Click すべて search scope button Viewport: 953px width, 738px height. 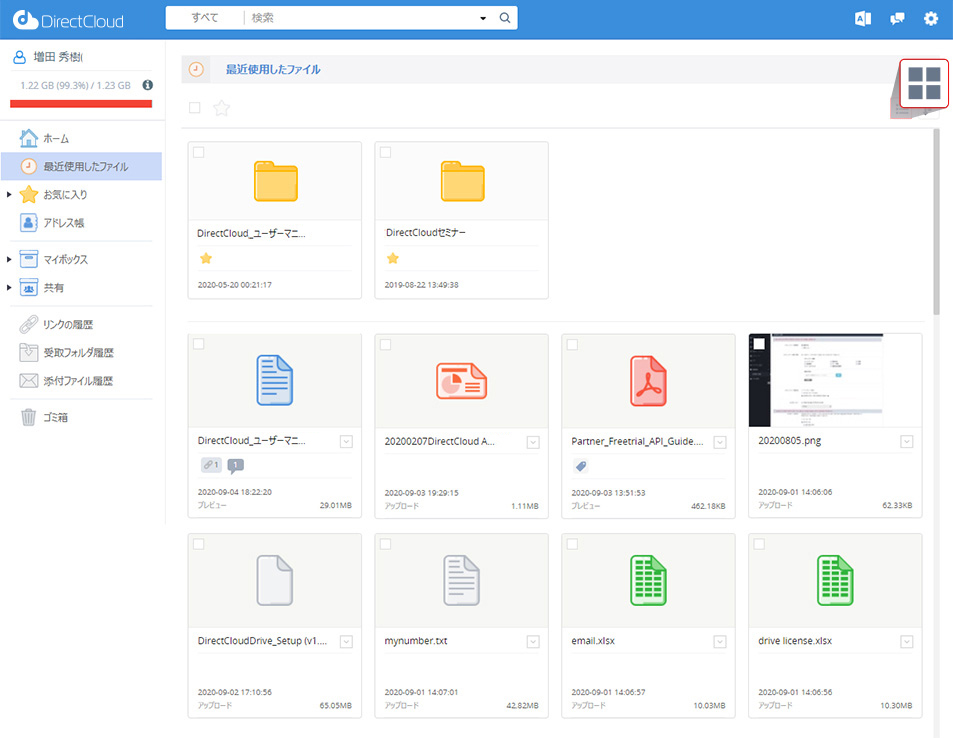click(x=205, y=18)
